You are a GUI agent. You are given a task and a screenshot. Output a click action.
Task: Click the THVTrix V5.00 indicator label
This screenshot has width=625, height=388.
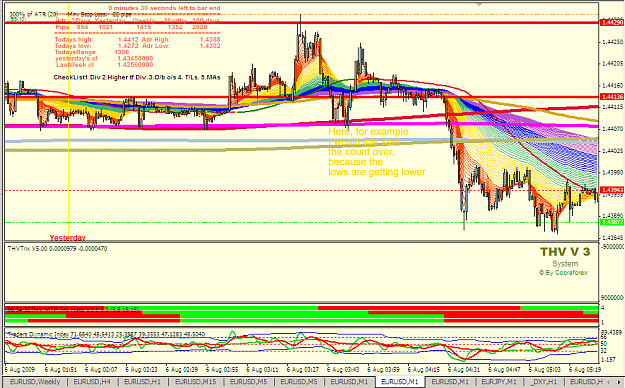coord(57,248)
